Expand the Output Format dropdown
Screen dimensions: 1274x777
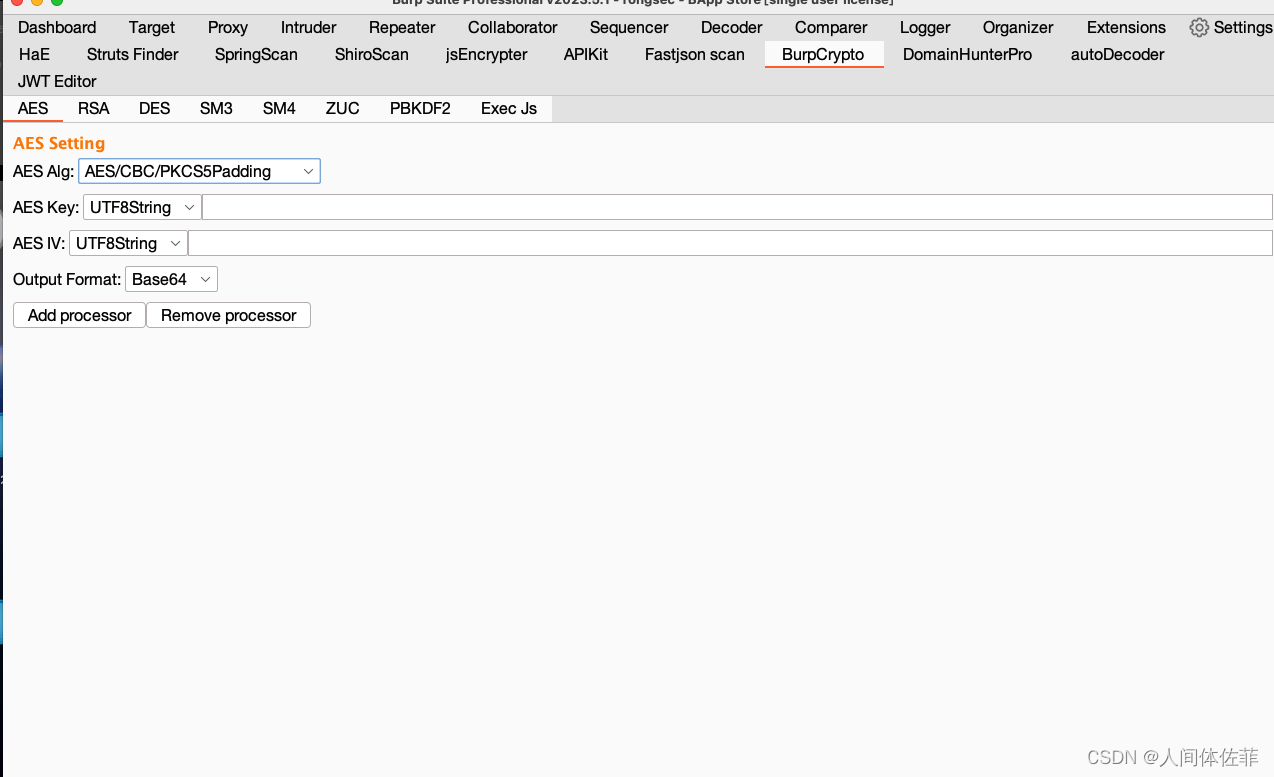(171, 279)
